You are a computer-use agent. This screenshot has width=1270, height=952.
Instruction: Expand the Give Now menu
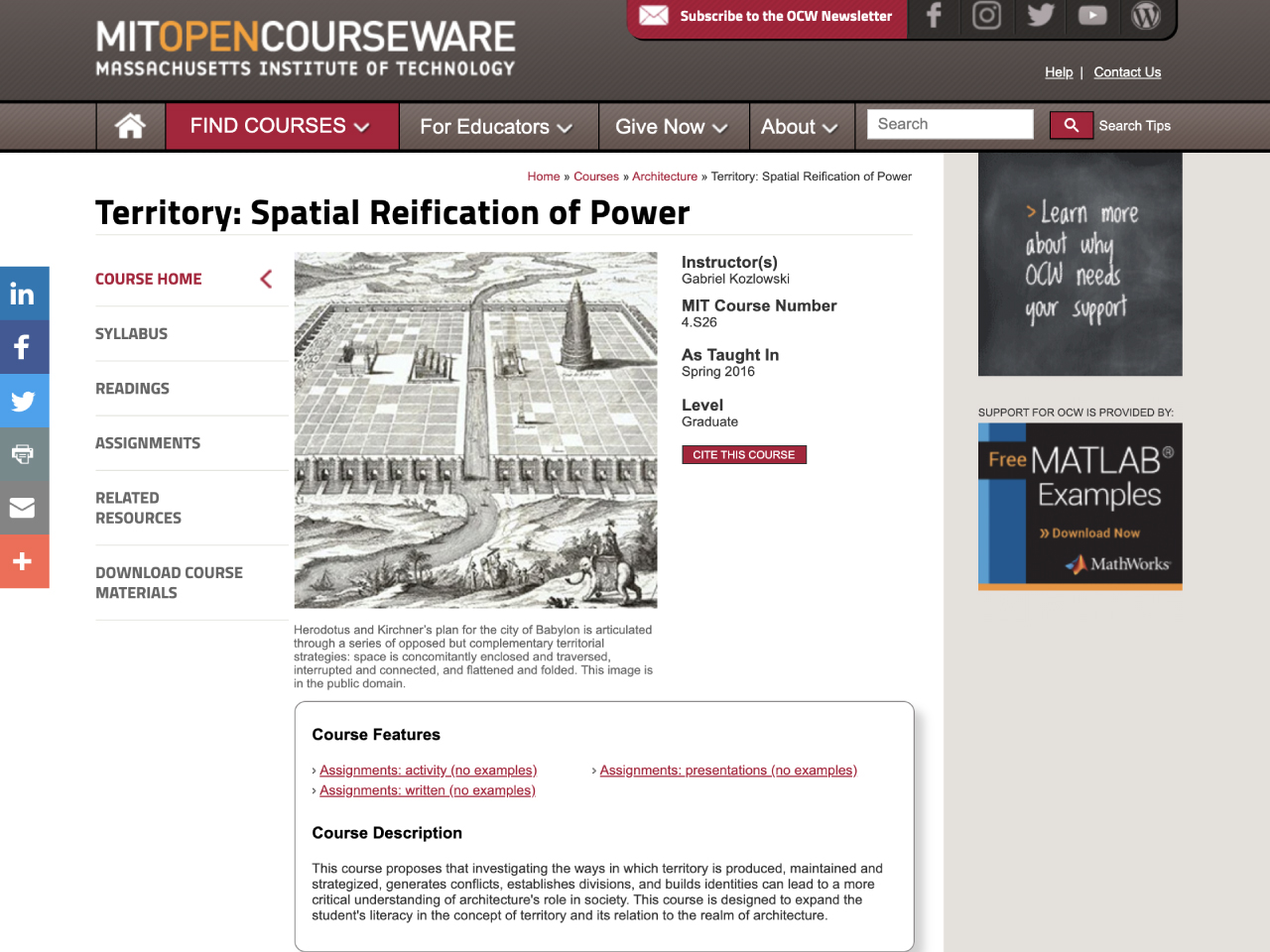point(673,126)
